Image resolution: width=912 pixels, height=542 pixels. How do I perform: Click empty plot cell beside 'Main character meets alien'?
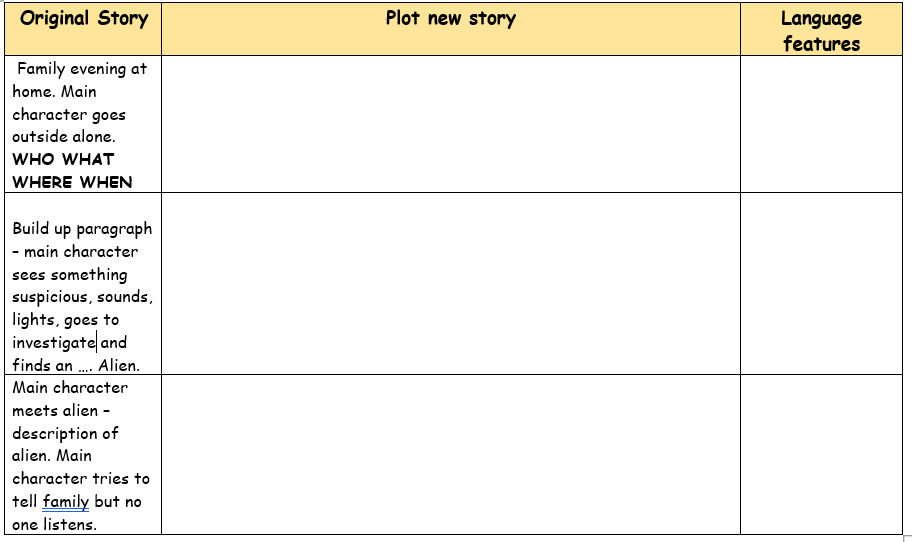pos(450,454)
